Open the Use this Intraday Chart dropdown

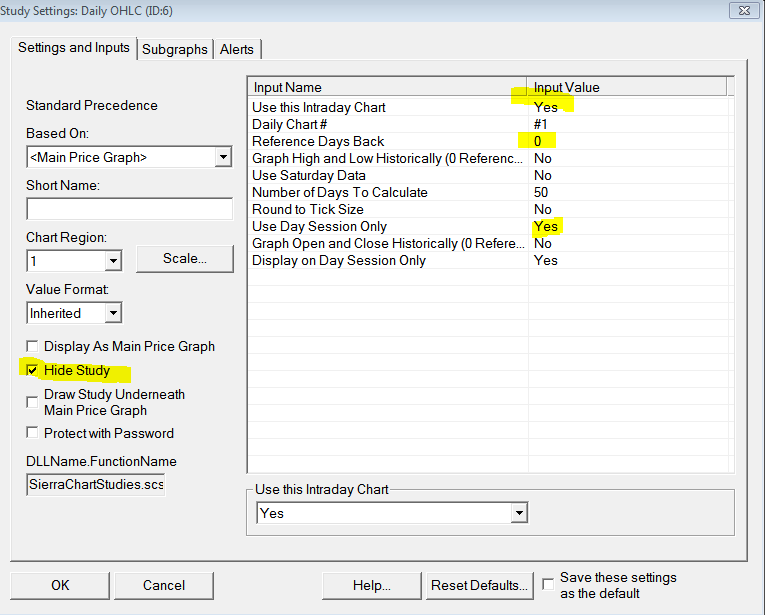pyautogui.click(x=519, y=513)
